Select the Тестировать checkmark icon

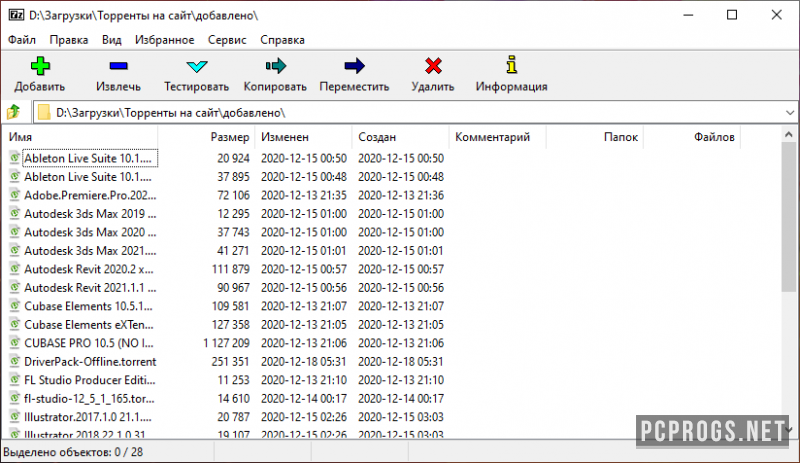pos(196,66)
